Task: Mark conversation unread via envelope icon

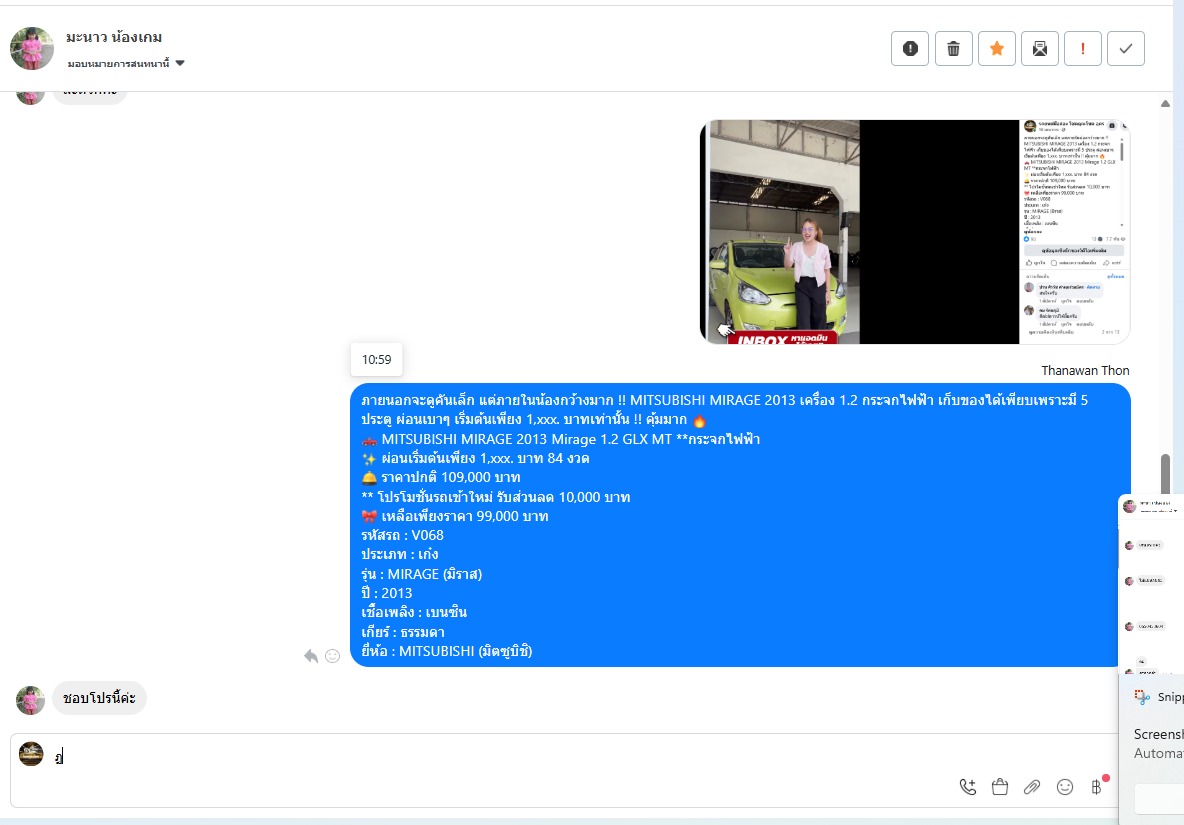Action: 1040,49
